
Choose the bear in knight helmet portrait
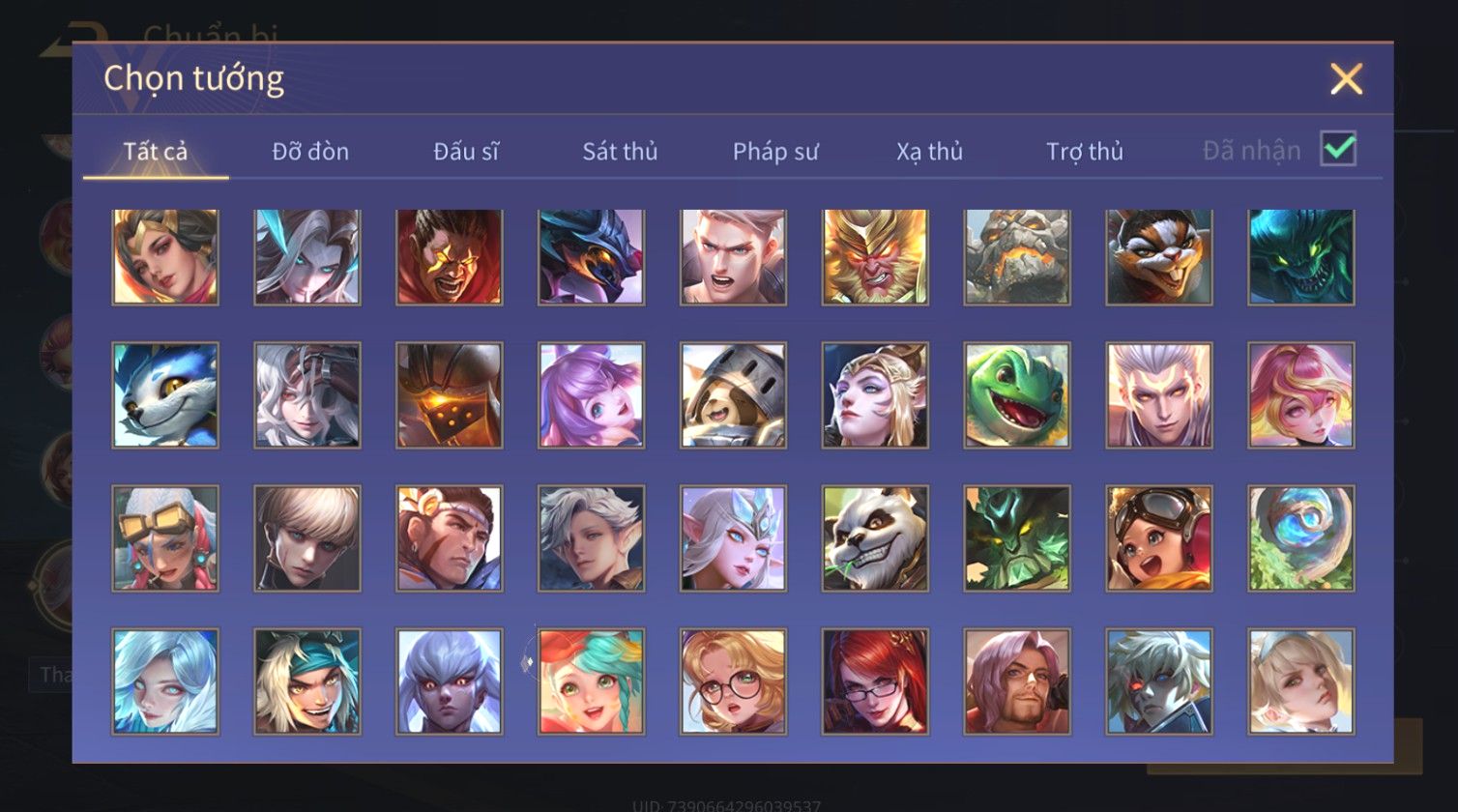(733, 395)
